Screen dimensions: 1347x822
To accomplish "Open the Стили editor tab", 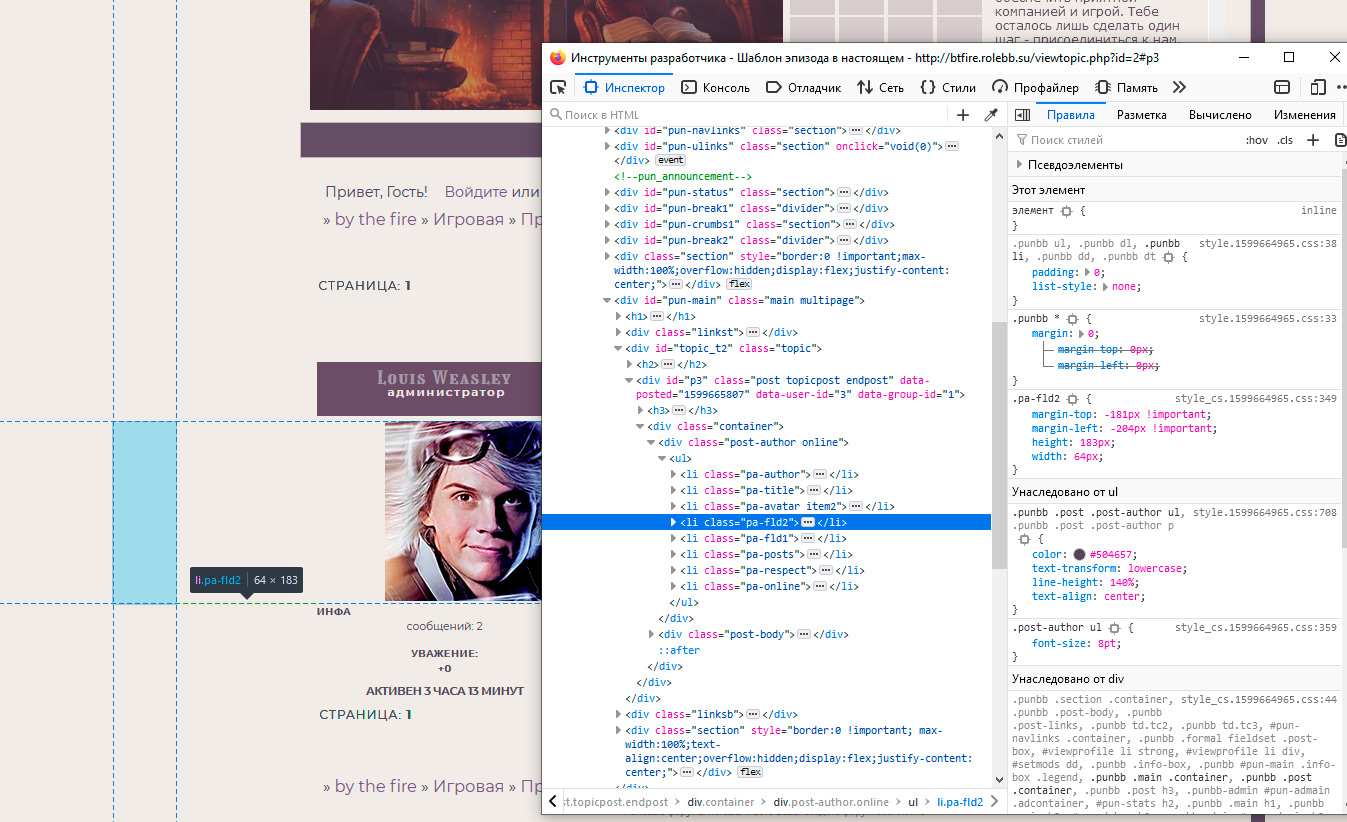I will tap(948, 87).
